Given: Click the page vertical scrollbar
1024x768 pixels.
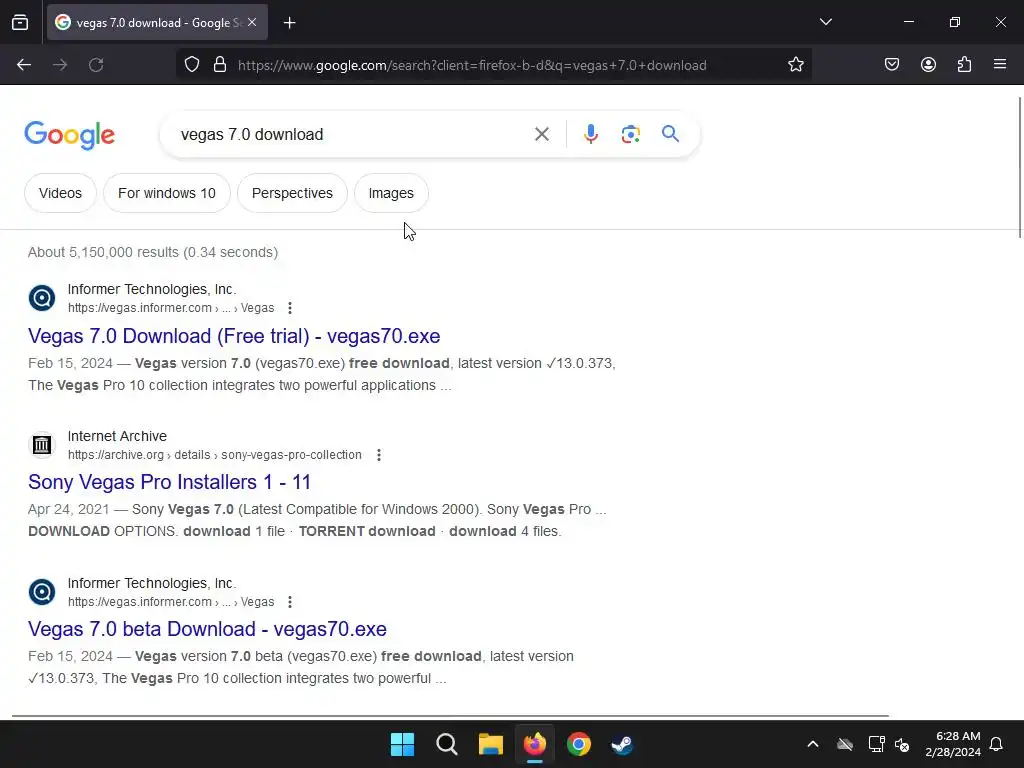Looking at the screenshot, I should [1019, 168].
